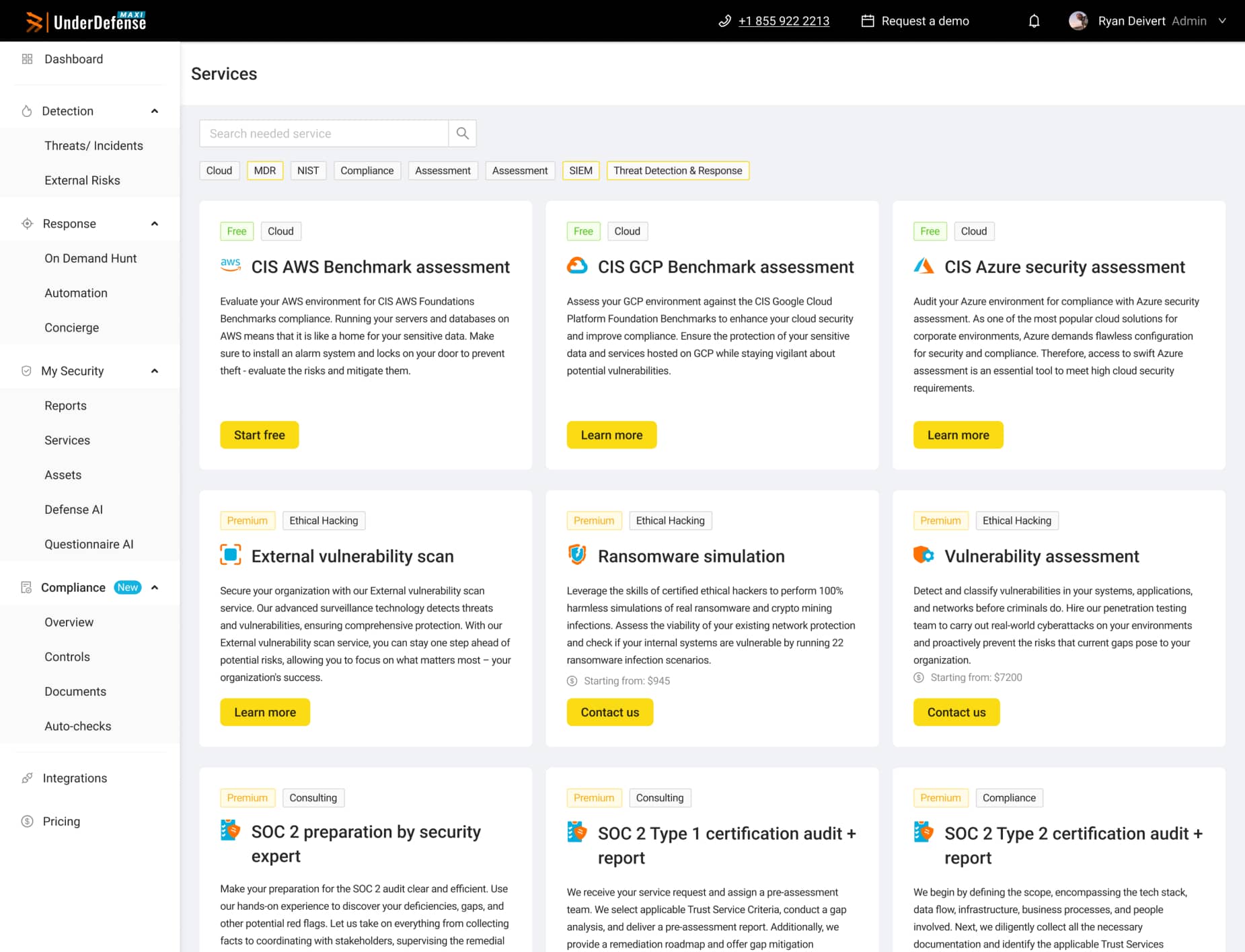1245x952 pixels.
Task: Toggle the Threat Detection & Response filter
Action: [678, 171]
